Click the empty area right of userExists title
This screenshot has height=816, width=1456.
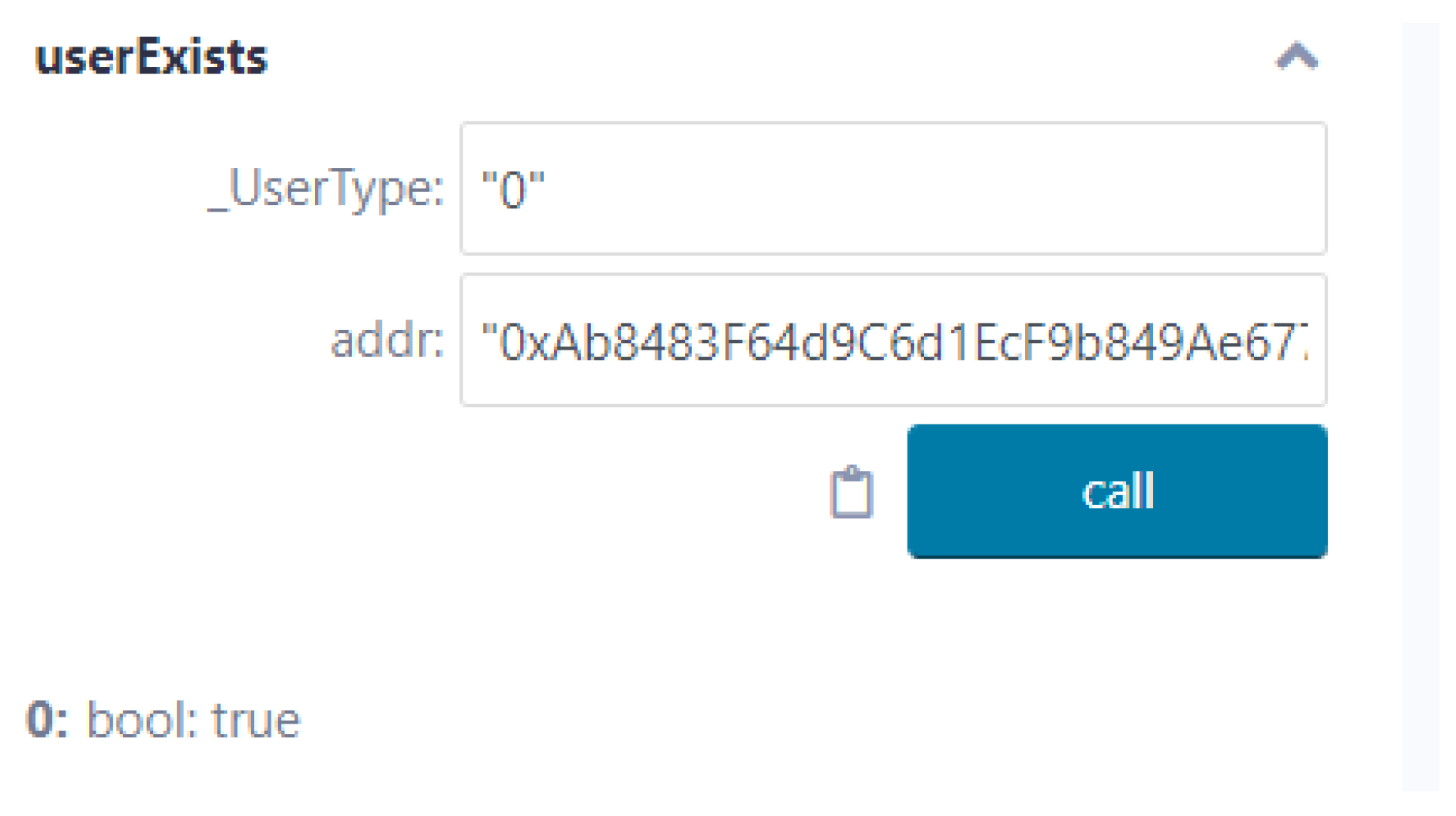click(750, 58)
